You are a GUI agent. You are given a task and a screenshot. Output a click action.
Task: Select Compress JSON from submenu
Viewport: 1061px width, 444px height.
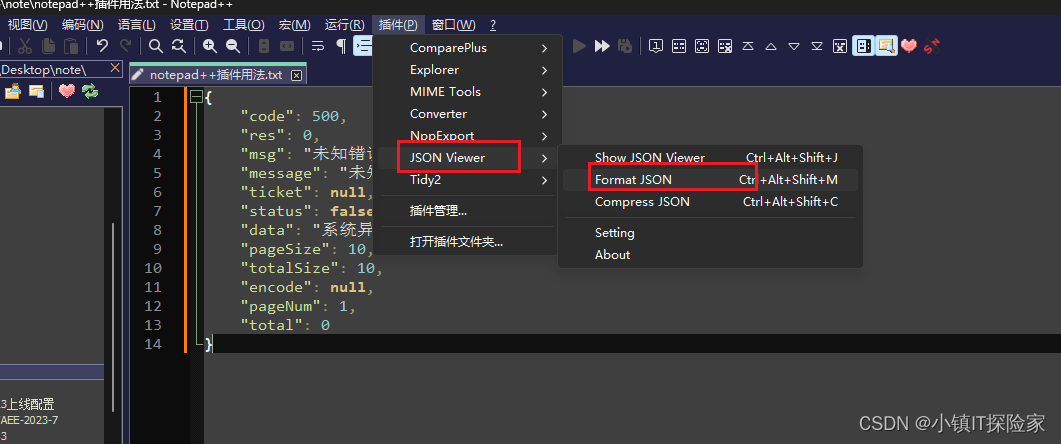coord(710,202)
